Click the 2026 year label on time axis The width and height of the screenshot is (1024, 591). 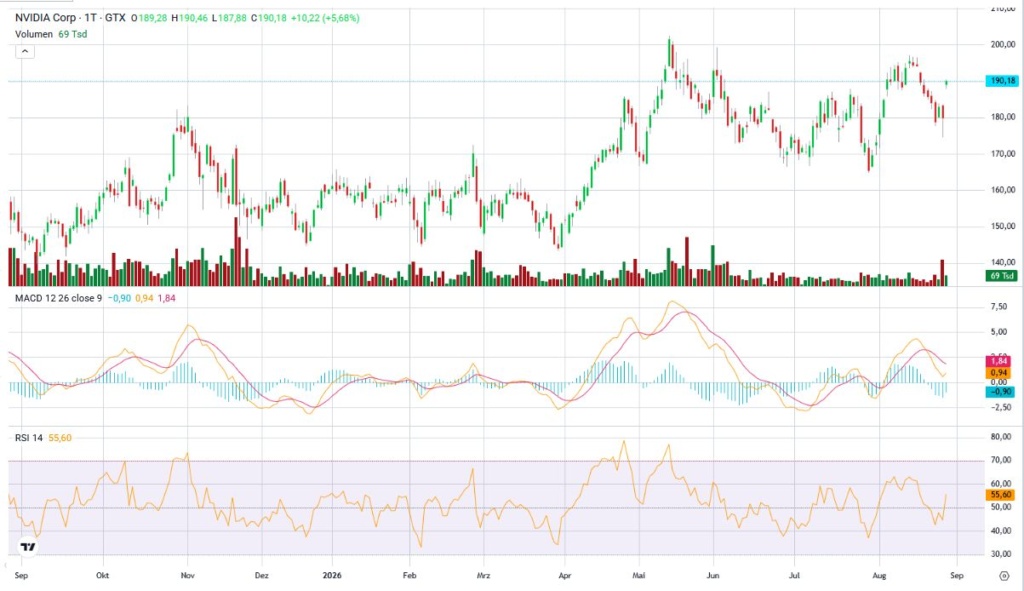(332, 575)
